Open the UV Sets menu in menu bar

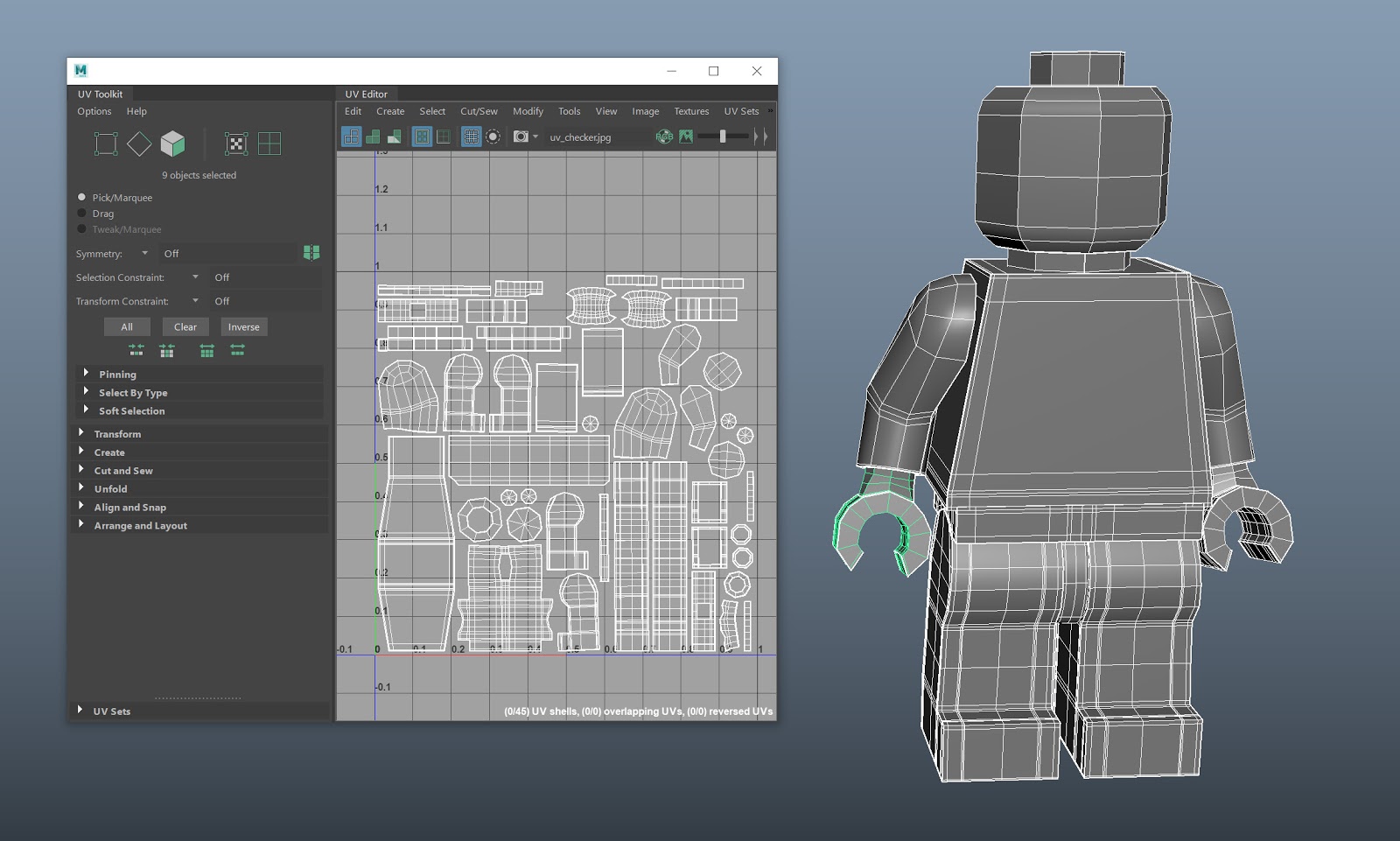pos(741,111)
